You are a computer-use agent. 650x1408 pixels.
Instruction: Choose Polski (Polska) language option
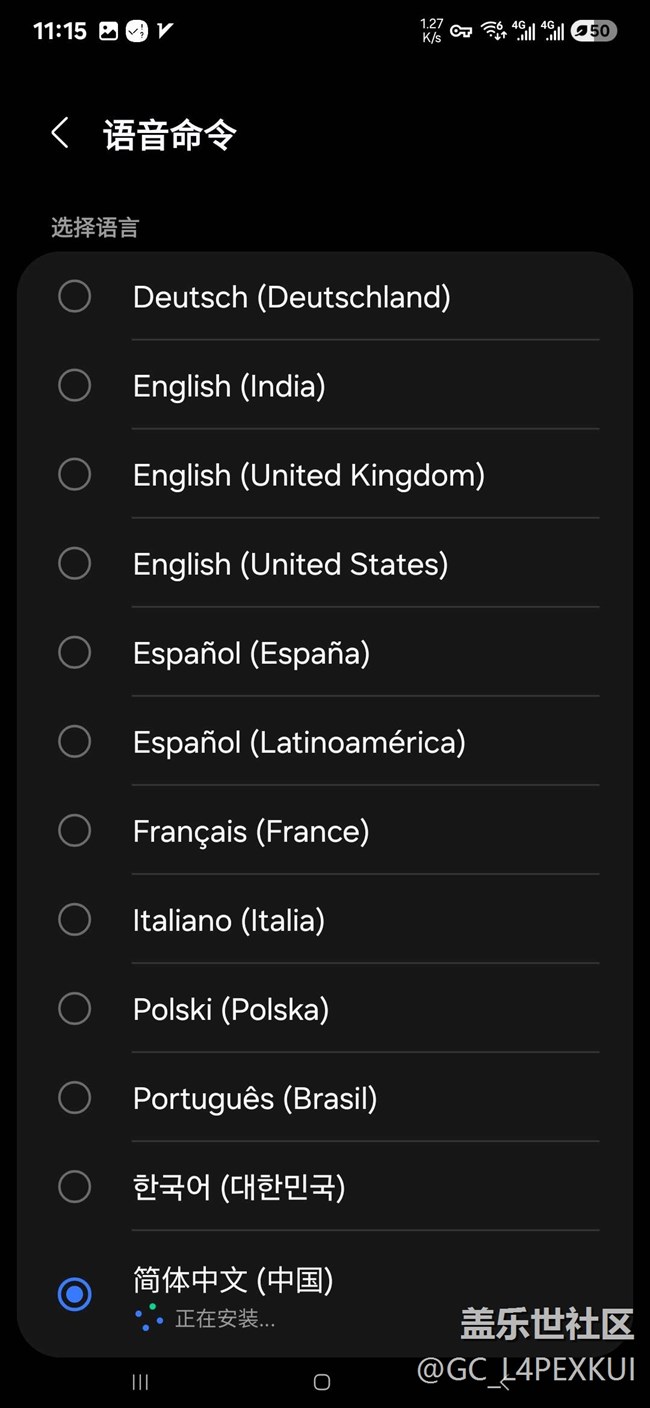click(324, 1008)
